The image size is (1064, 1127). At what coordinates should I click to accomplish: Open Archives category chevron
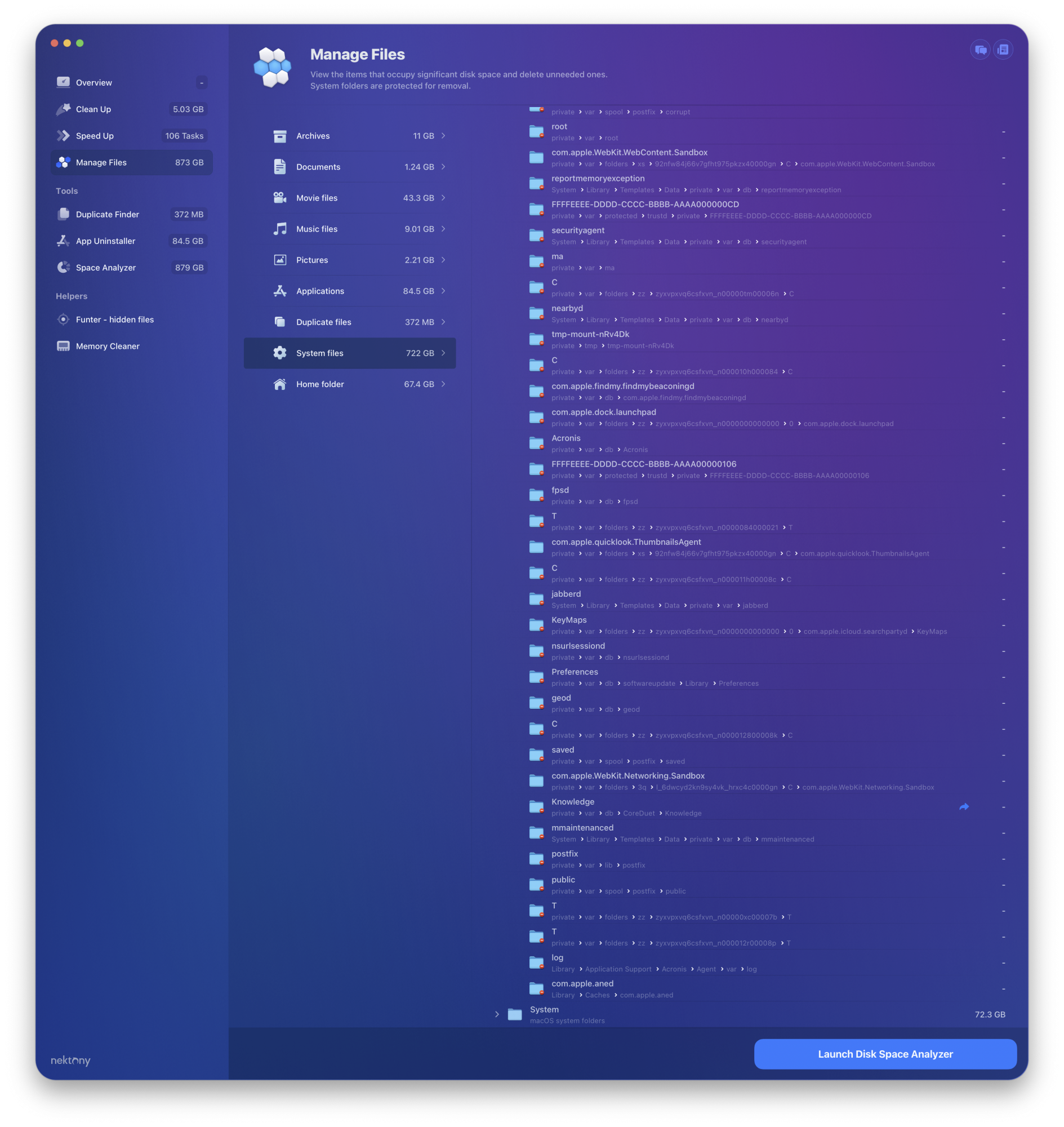click(x=443, y=136)
